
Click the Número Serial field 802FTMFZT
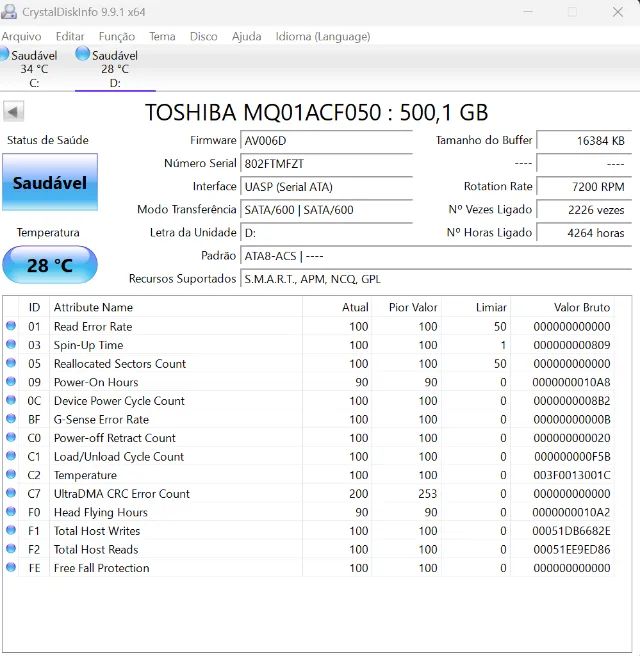327,163
